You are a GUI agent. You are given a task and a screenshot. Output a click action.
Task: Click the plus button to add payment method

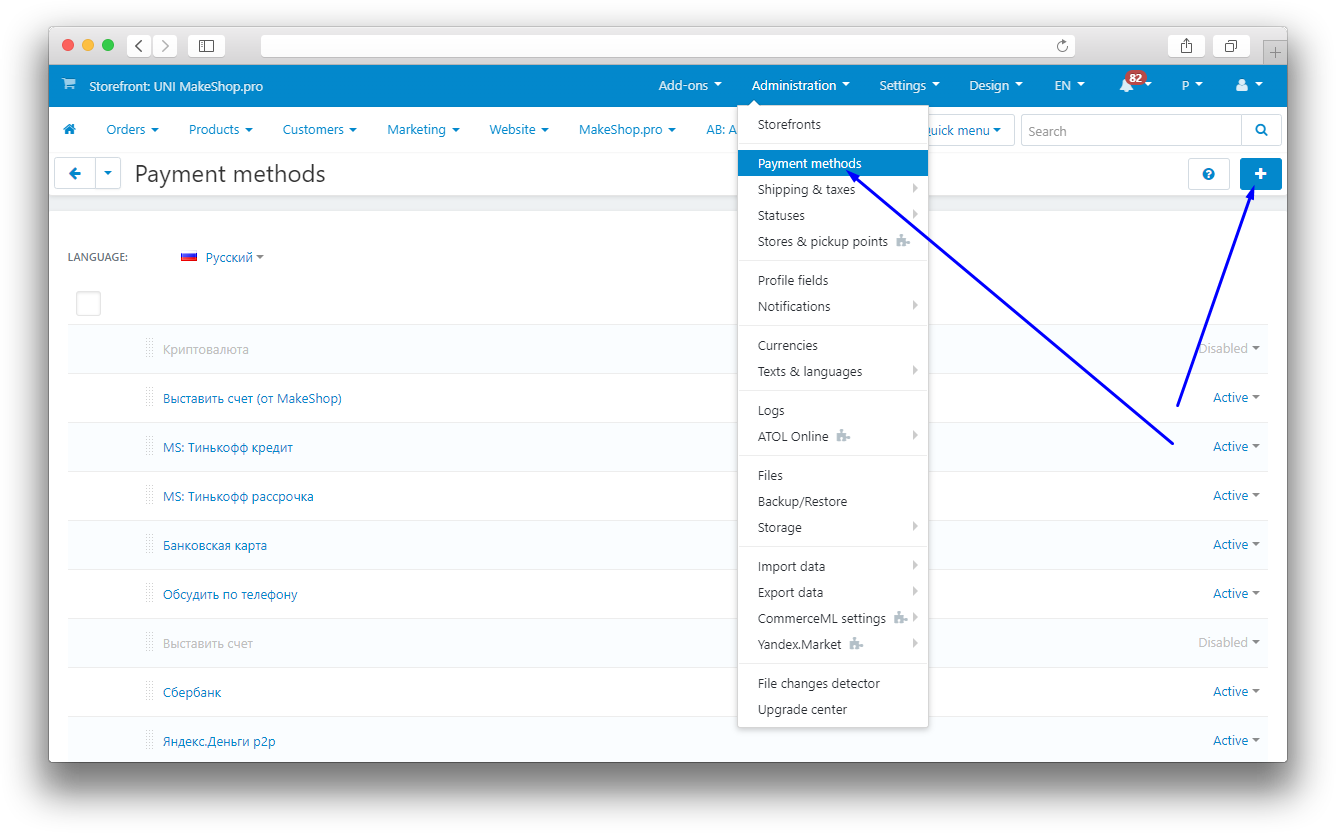tap(1260, 174)
